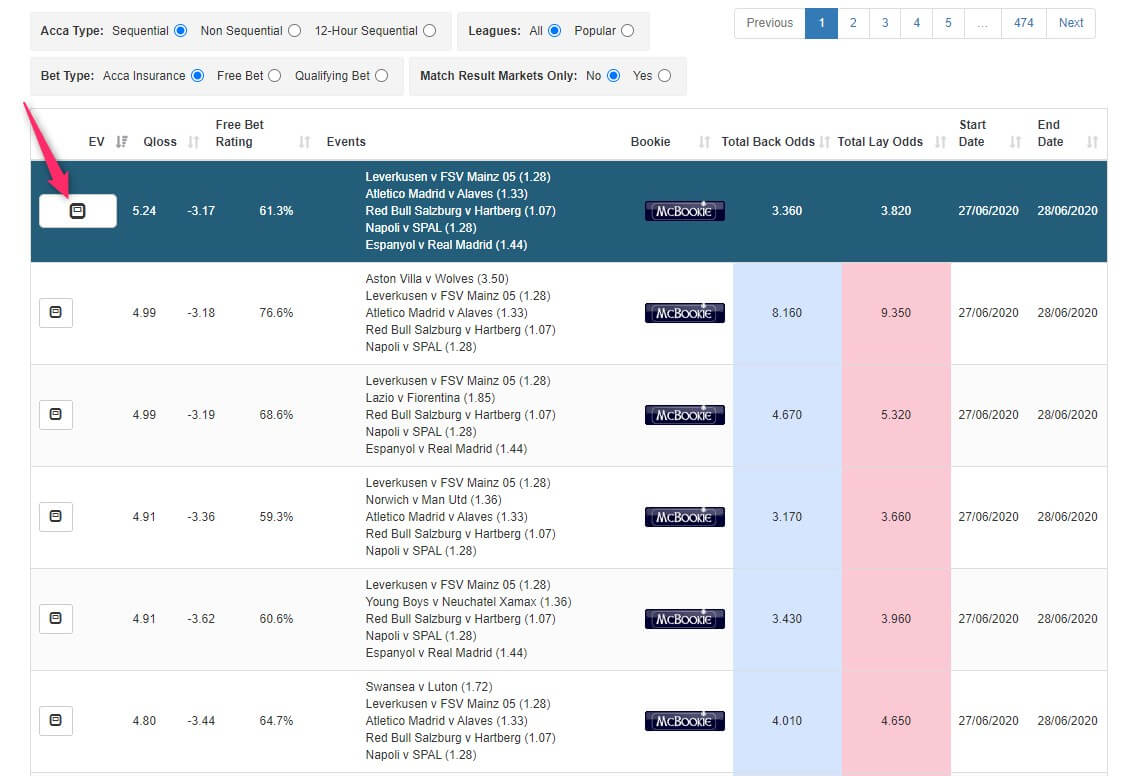Click Total Back Odds 3.360 in first row

[787, 211]
